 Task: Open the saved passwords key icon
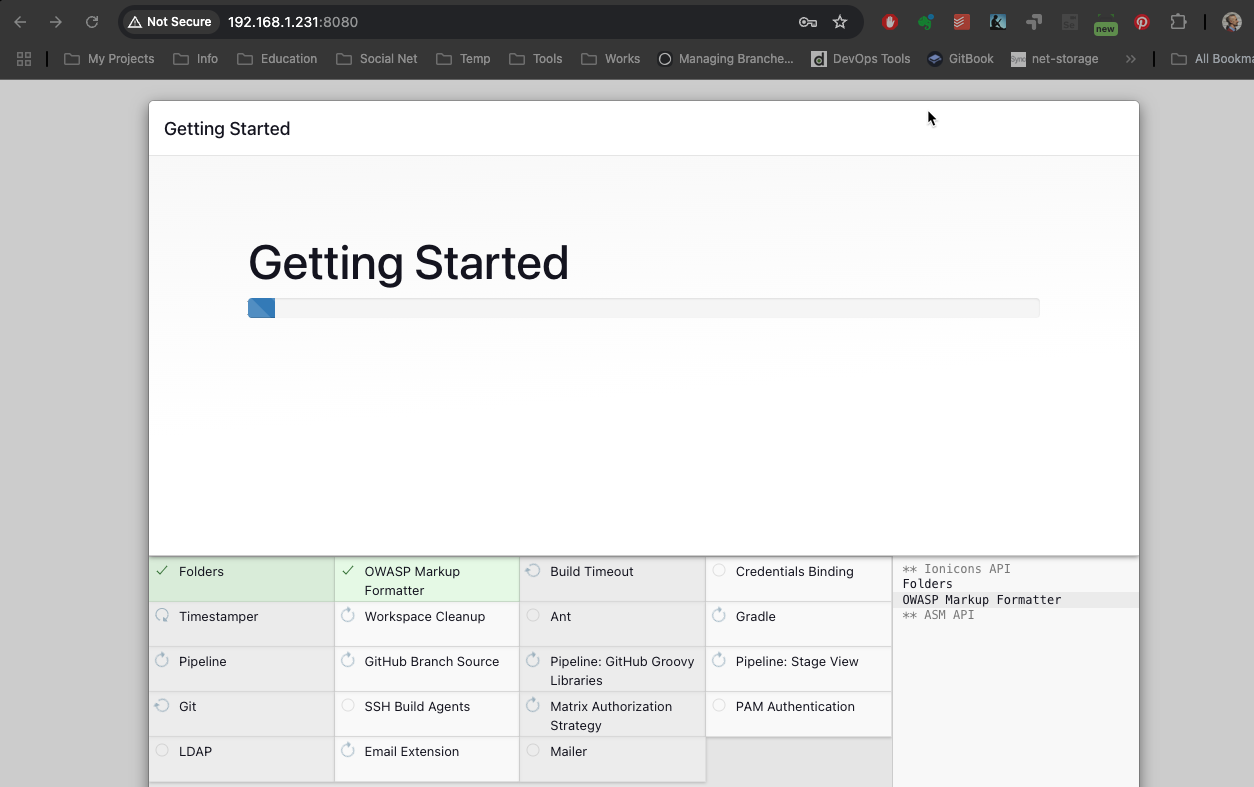click(807, 22)
